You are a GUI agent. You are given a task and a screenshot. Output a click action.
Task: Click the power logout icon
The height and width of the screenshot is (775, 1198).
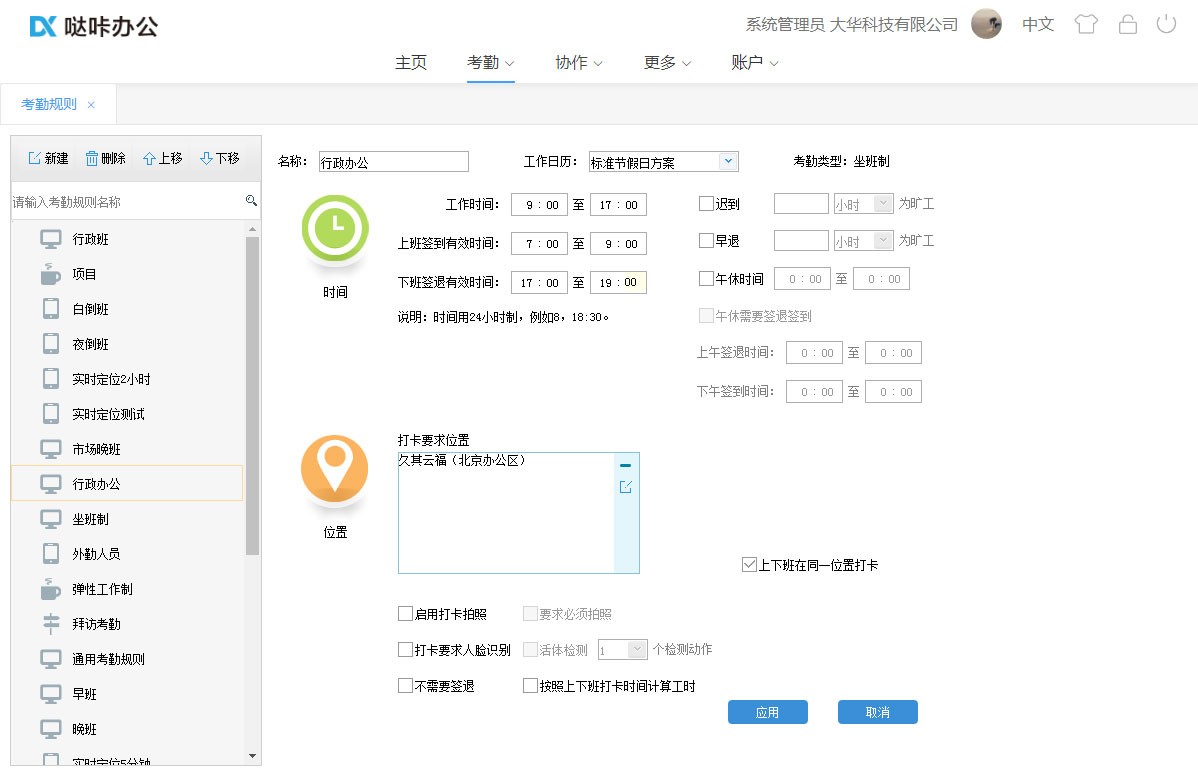pyautogui.click(x=1166, y=24)
